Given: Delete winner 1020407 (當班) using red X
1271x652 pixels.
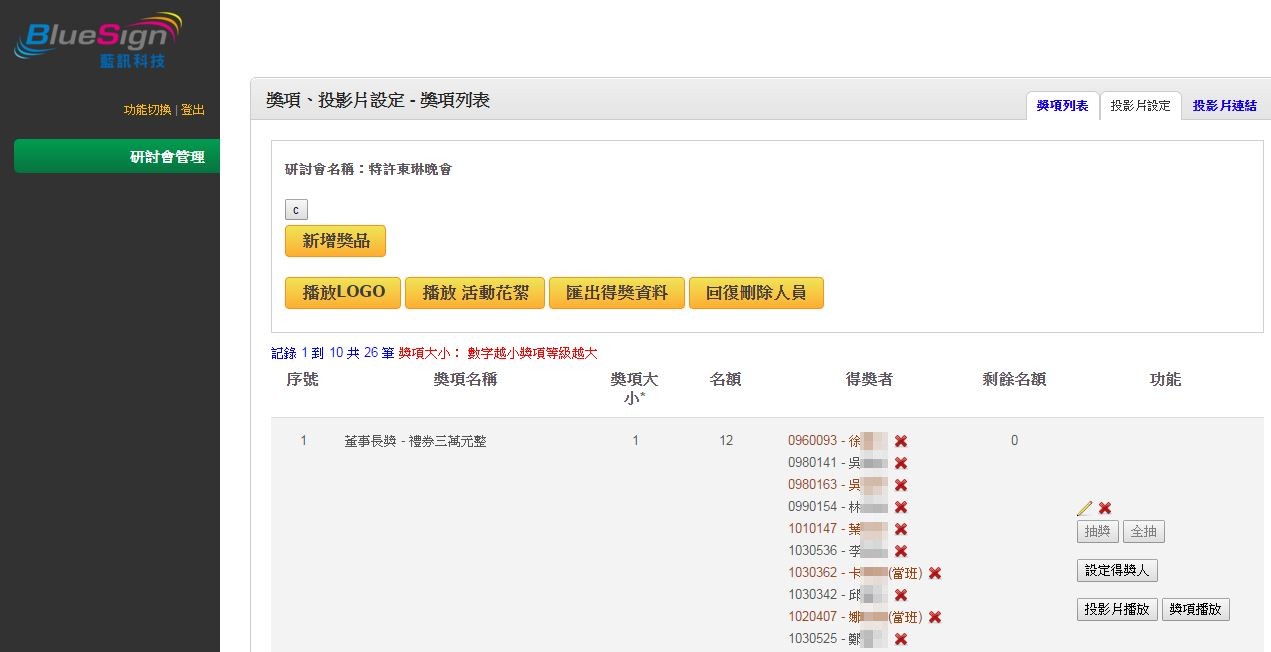Looking at the screenshot, I should 935,617.
